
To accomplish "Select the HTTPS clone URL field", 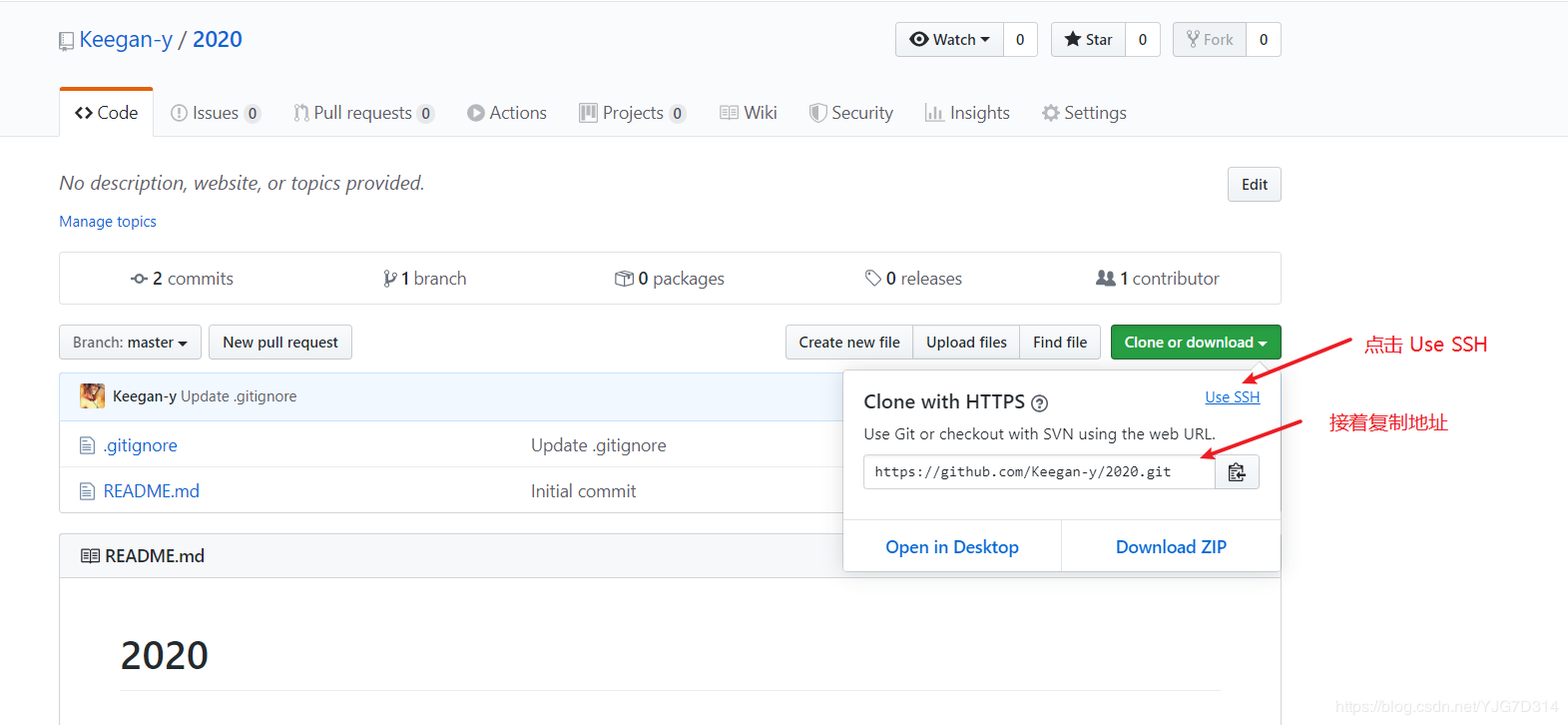I will coord(1038,472).
